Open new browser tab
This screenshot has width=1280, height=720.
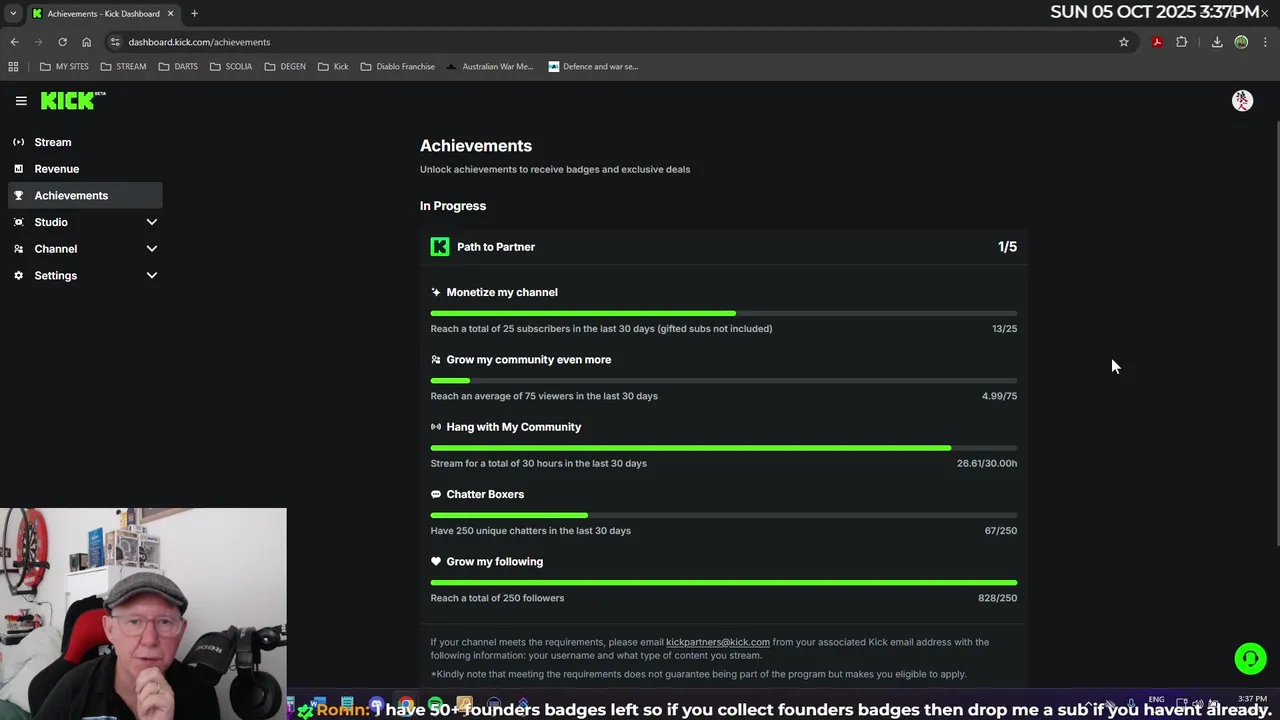coord(194,13)
